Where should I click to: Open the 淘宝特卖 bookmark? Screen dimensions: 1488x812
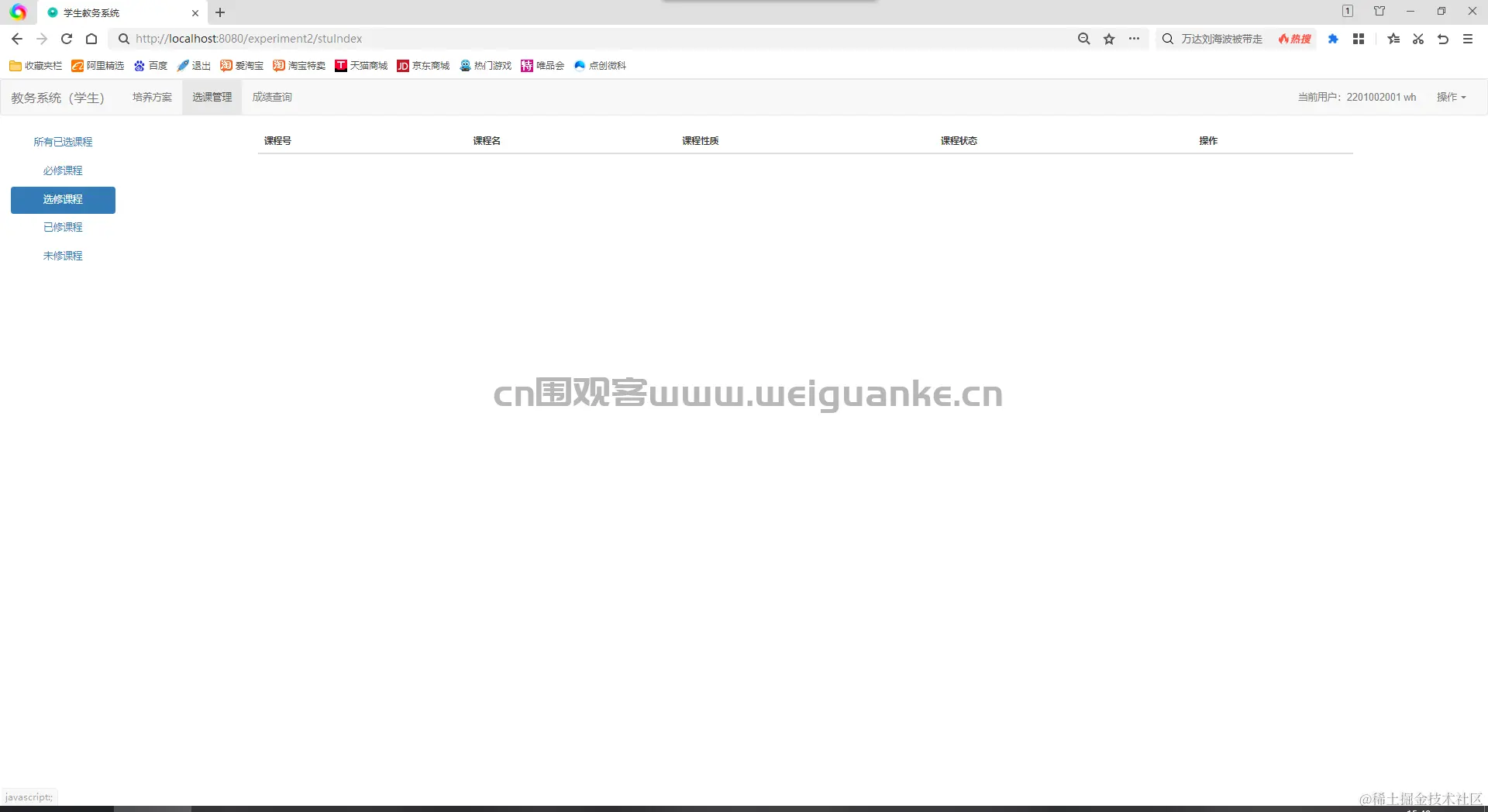[x=299, y=66]
